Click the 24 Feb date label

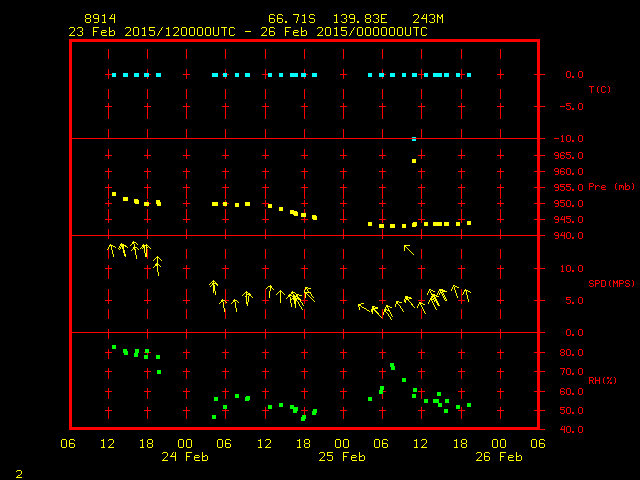[184, 456]
